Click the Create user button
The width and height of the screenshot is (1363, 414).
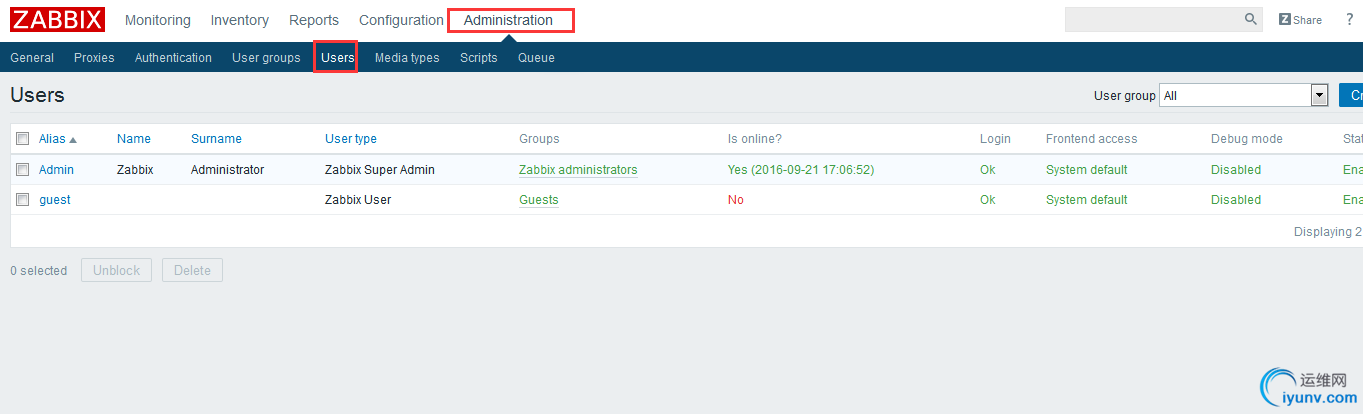click(x=1351, y=96)
